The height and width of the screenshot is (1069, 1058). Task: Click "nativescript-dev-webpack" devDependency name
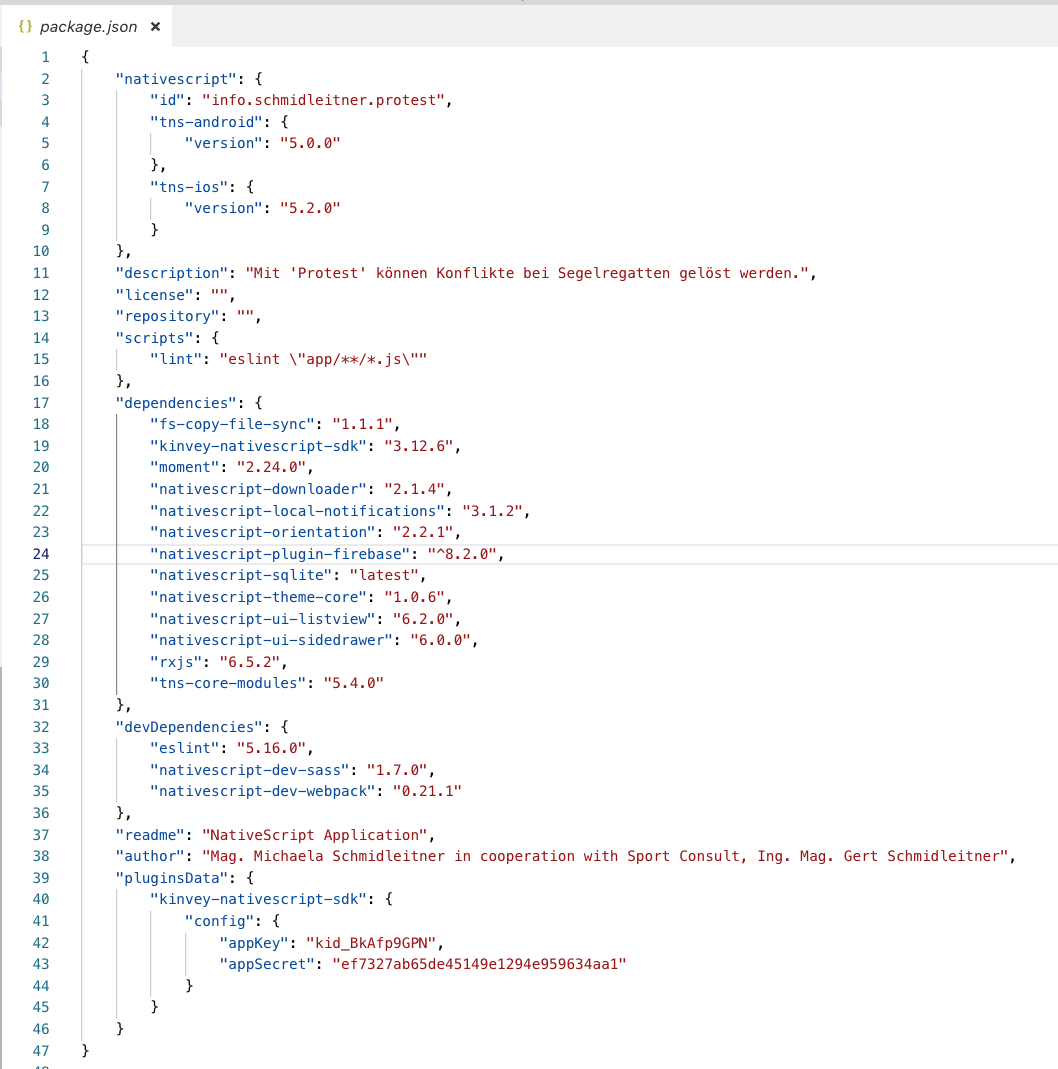(262, 792)
